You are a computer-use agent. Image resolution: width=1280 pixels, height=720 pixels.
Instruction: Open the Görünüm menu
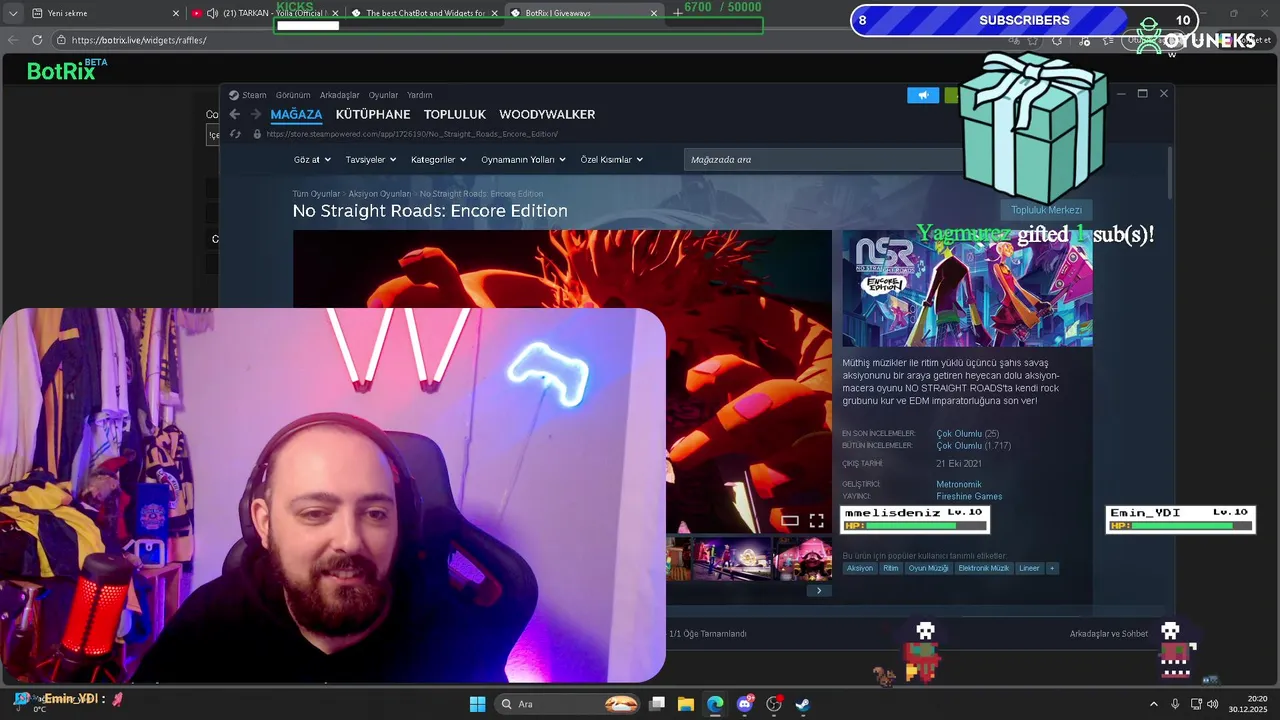[293, 95]
